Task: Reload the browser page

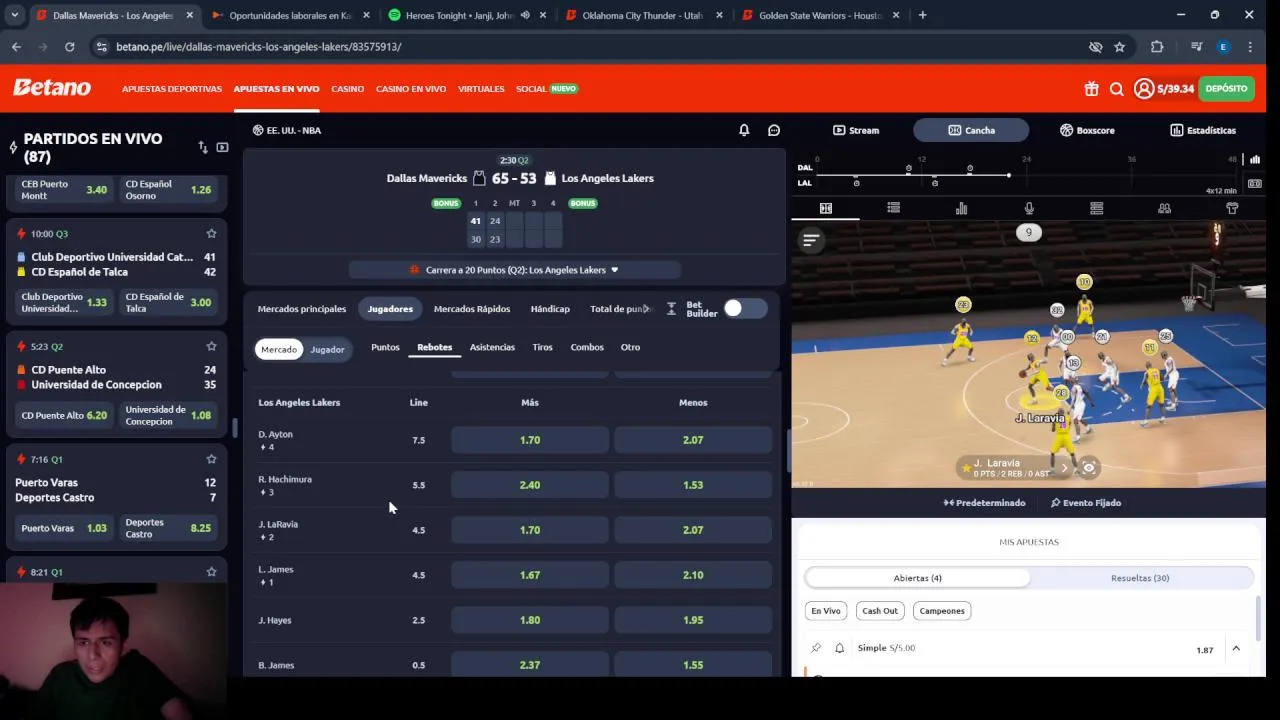Action: point(69,47)
